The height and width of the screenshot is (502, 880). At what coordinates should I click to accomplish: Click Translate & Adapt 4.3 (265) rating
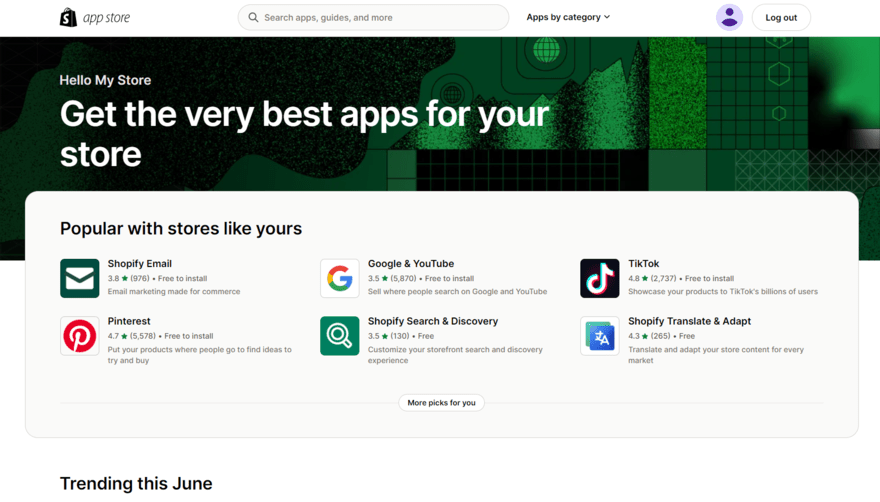point(649,336)
